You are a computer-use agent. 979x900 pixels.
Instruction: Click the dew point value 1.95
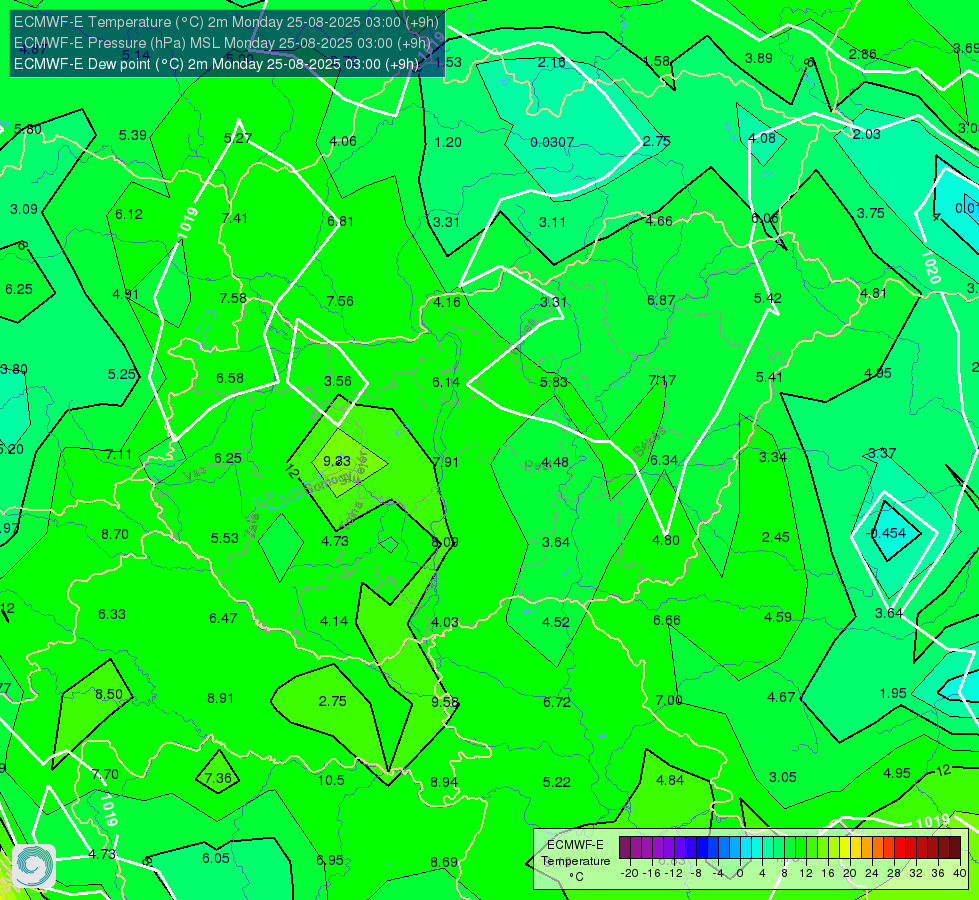893,693
